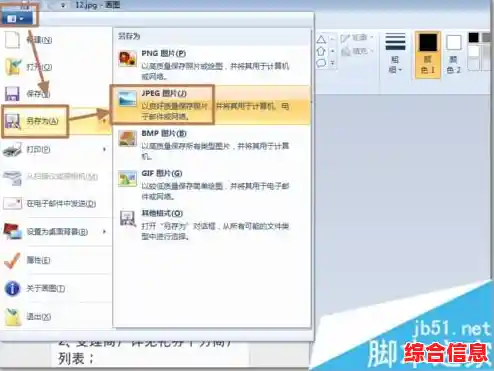The height and width of the screenshot is (371, 494).
Task: Click the Open (打开) folder icon
Action: click(13, 67)
